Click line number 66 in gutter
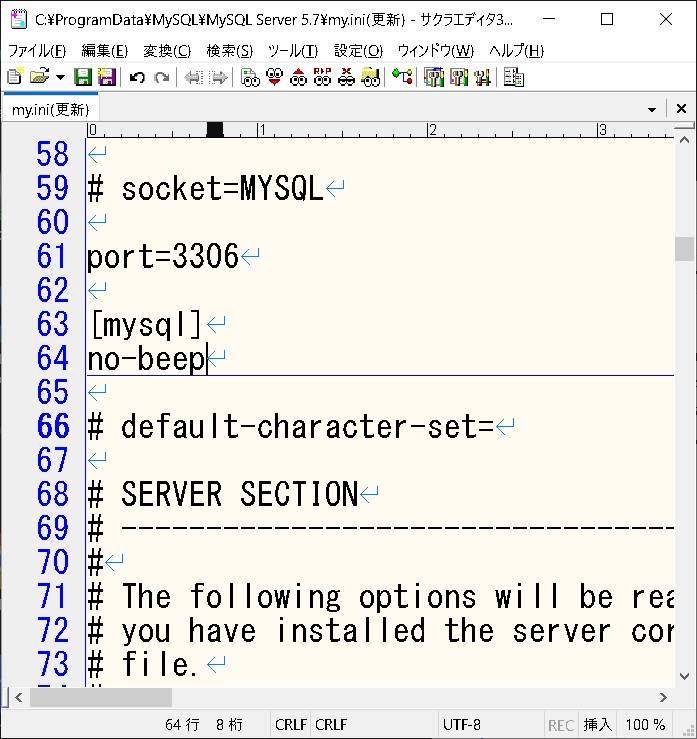Viewport: 697px width, 739px height. tap(53, 426)
